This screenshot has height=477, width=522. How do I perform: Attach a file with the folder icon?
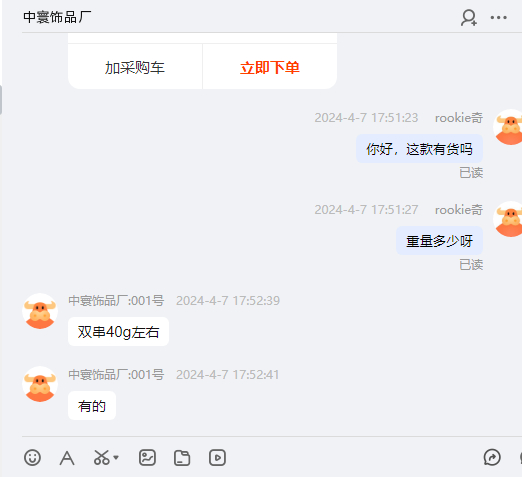(x=182, y=458)
